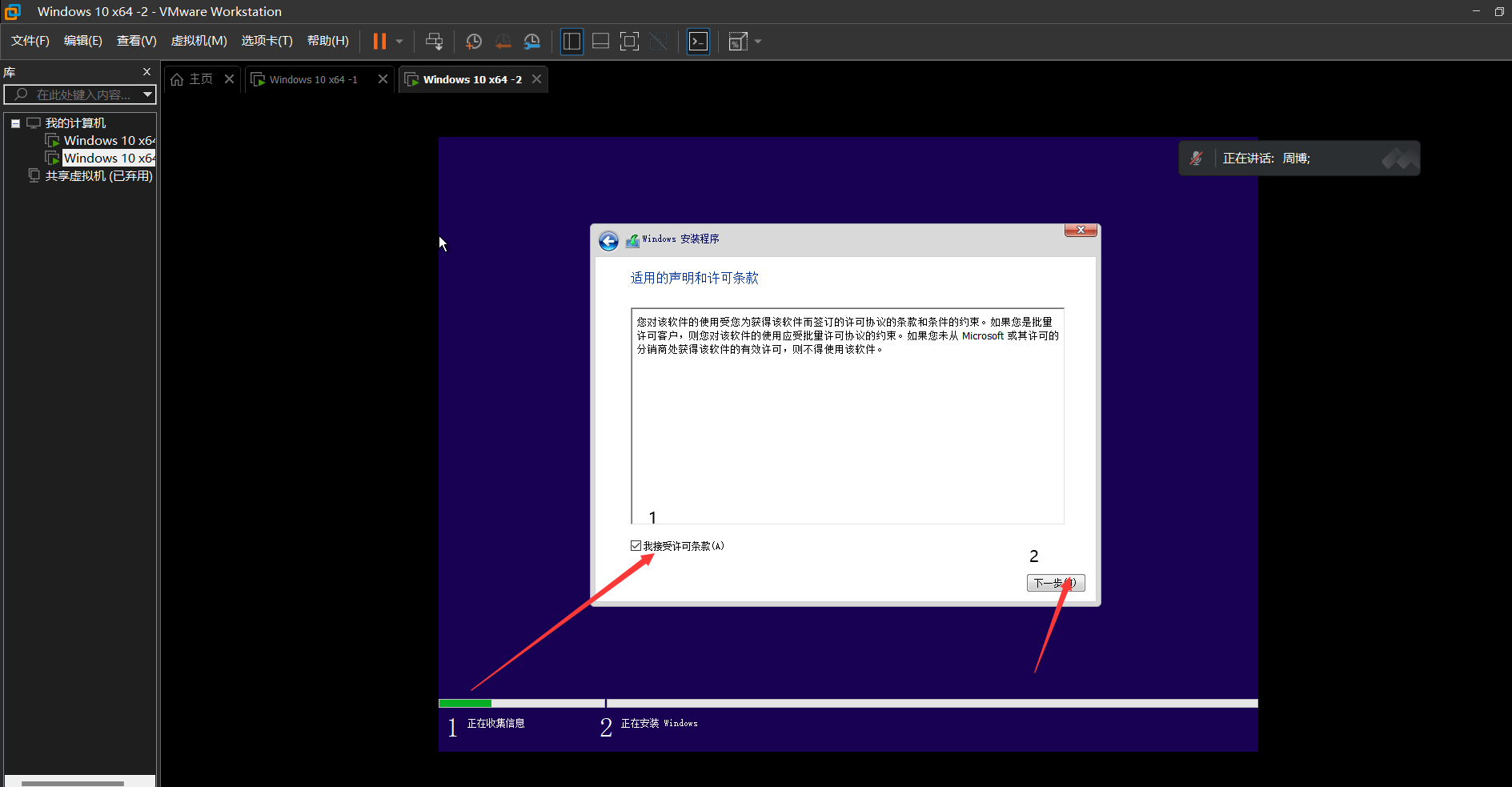This screenshot has width=1512, height=787.
Task: Send Ctrl+Alt+Del to the VM
Action: (434, 41)
